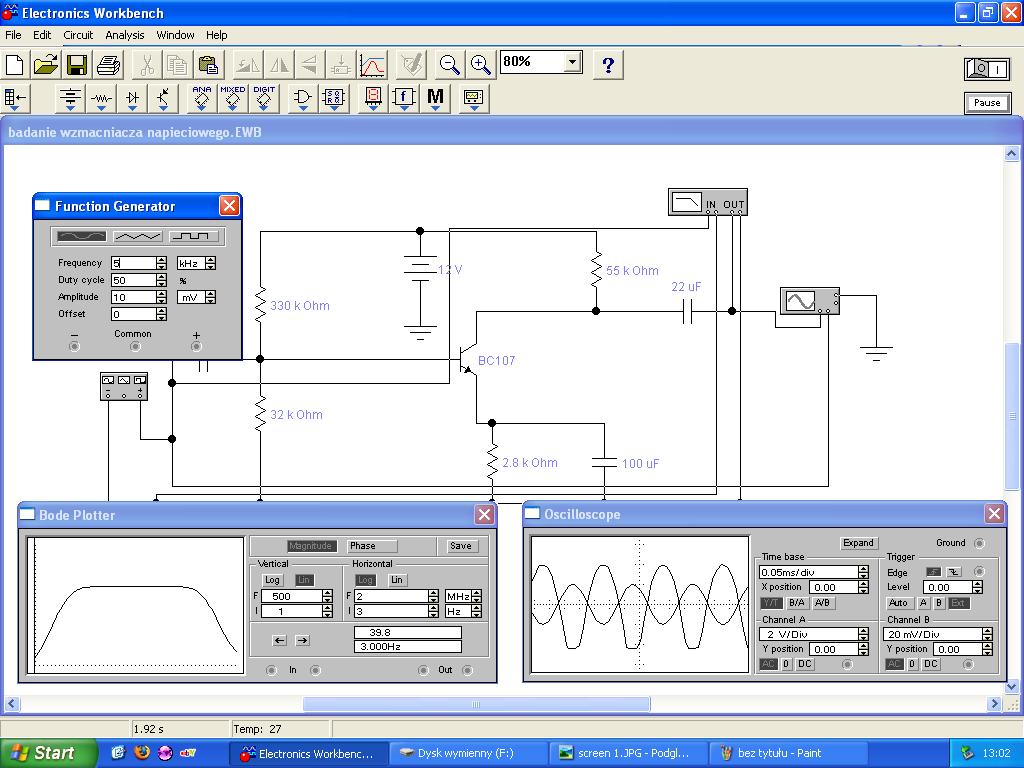
Task: Click the horizontal scrollbar thumb of circuit window
Action: [476, 704]
